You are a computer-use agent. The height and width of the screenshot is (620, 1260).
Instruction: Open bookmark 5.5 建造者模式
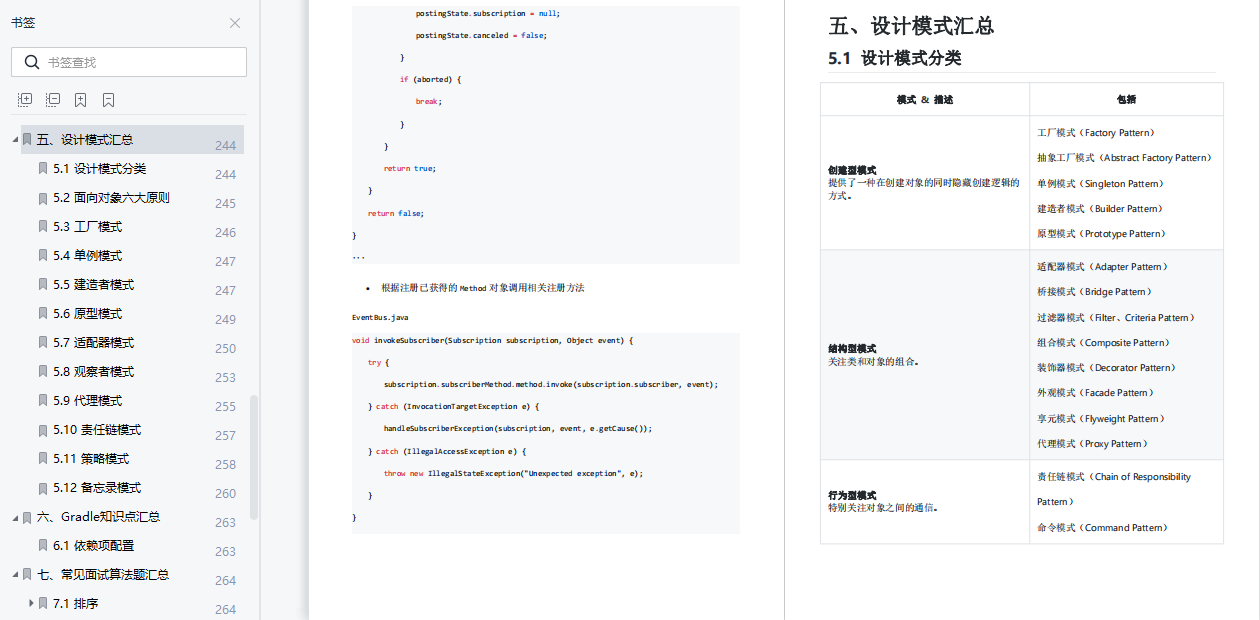[94, 285]
